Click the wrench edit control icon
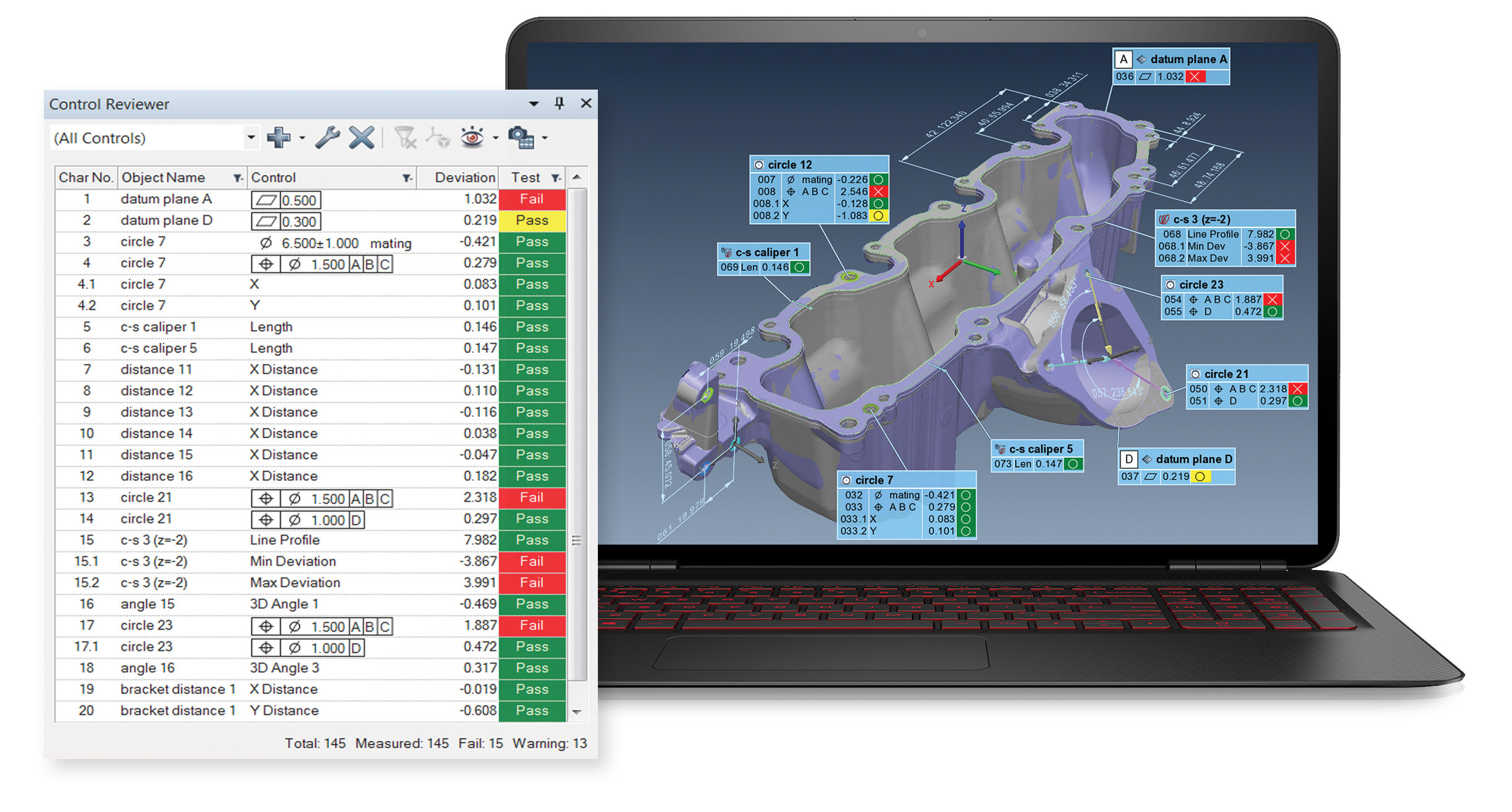This screenshot has height=812, width=1512. pos(327,137)
